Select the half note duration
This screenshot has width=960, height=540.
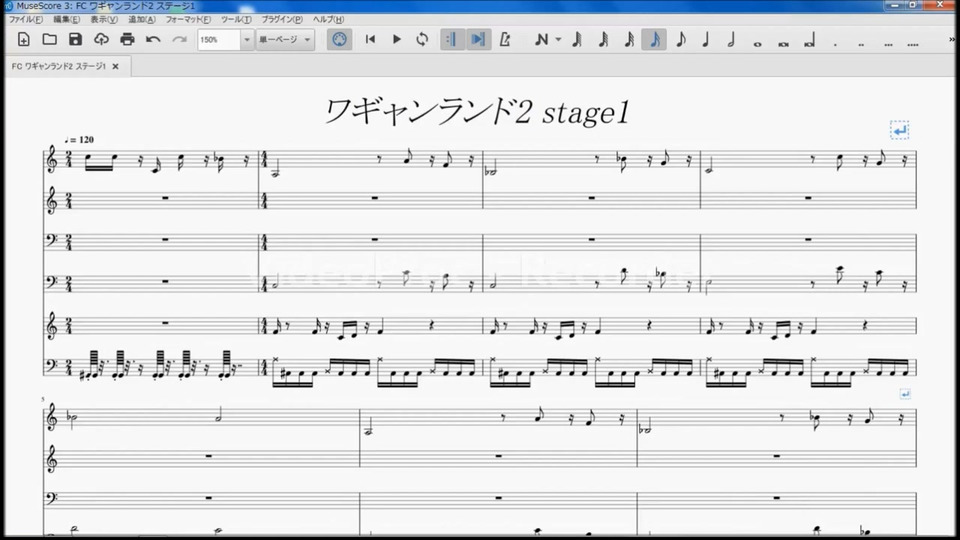point(731,40)
